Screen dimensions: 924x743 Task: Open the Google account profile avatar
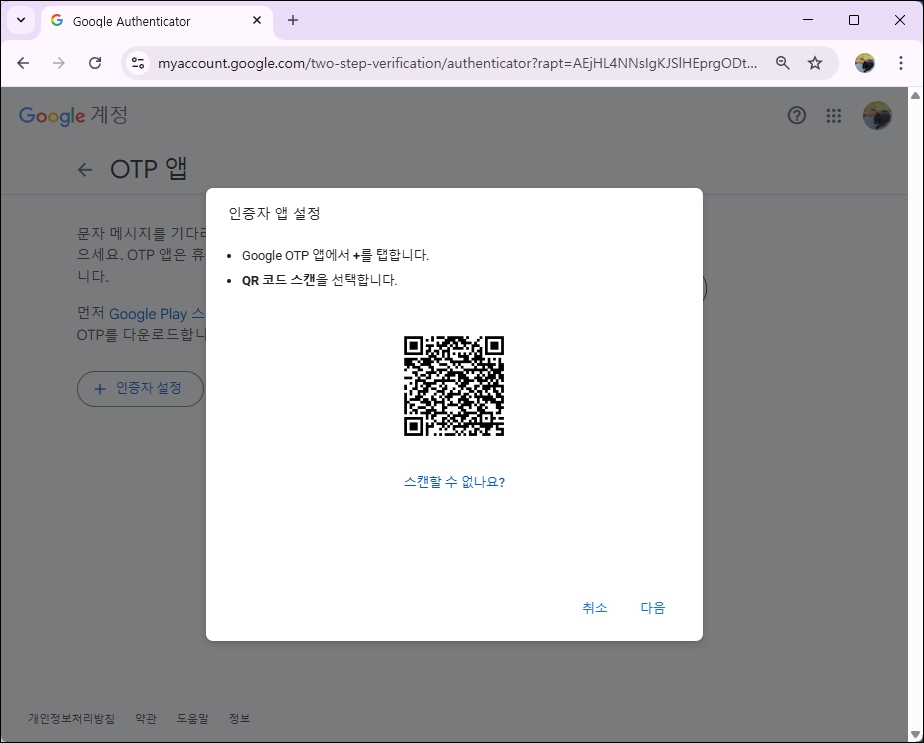pos(877,115)
